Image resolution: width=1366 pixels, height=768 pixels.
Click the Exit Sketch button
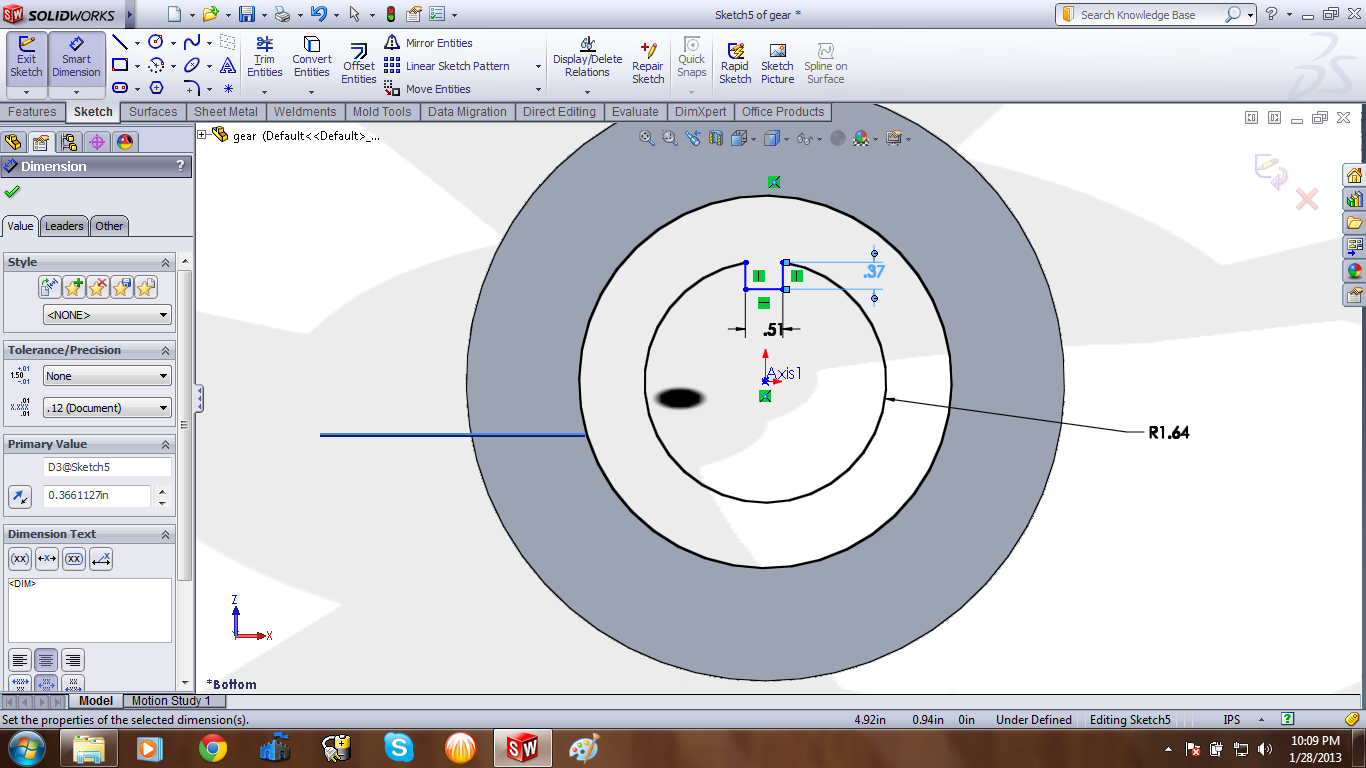tap(26, 59)
